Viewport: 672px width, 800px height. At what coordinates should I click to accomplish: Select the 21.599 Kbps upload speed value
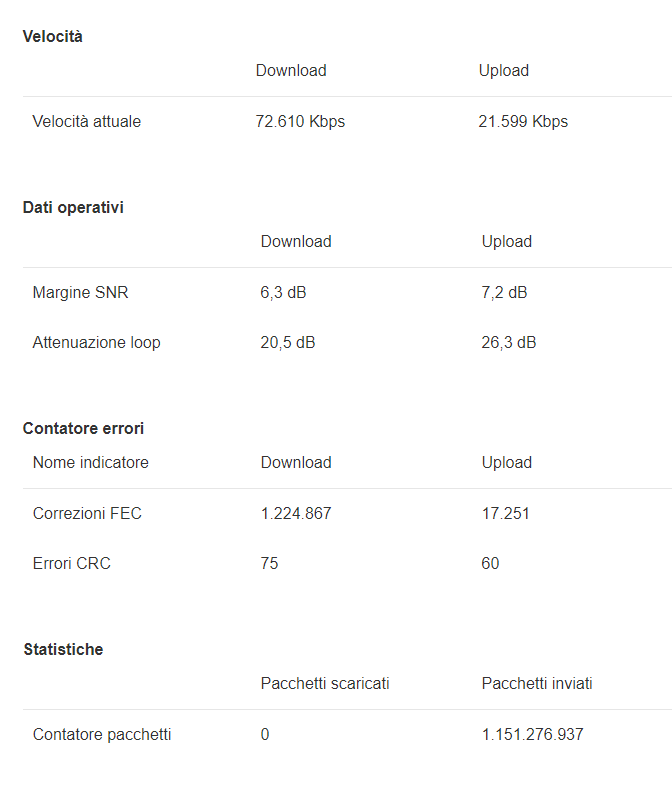pos(523,122)
